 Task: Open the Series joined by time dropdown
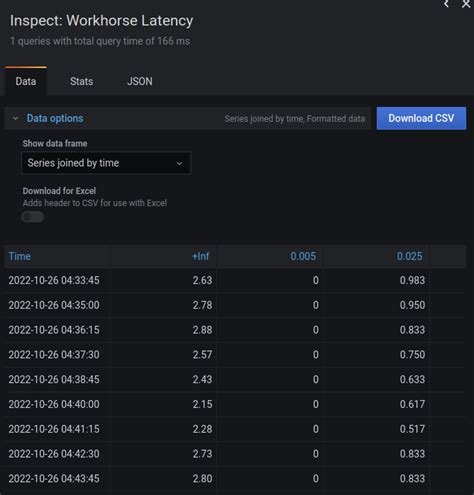pos(106,163)
